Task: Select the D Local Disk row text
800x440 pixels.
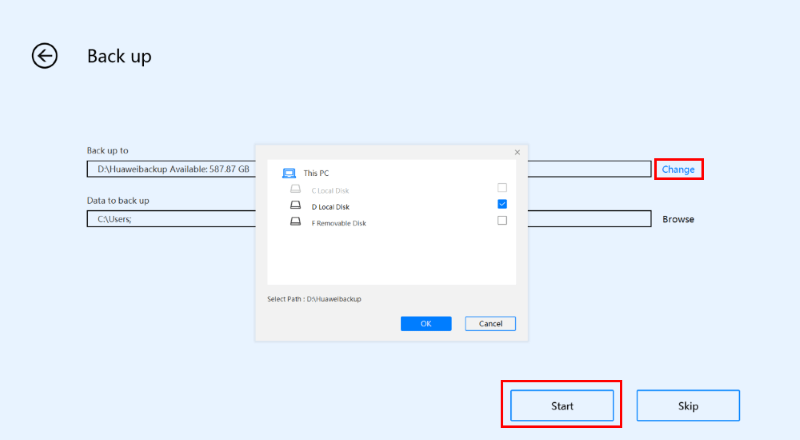Action: pos(331,207)
